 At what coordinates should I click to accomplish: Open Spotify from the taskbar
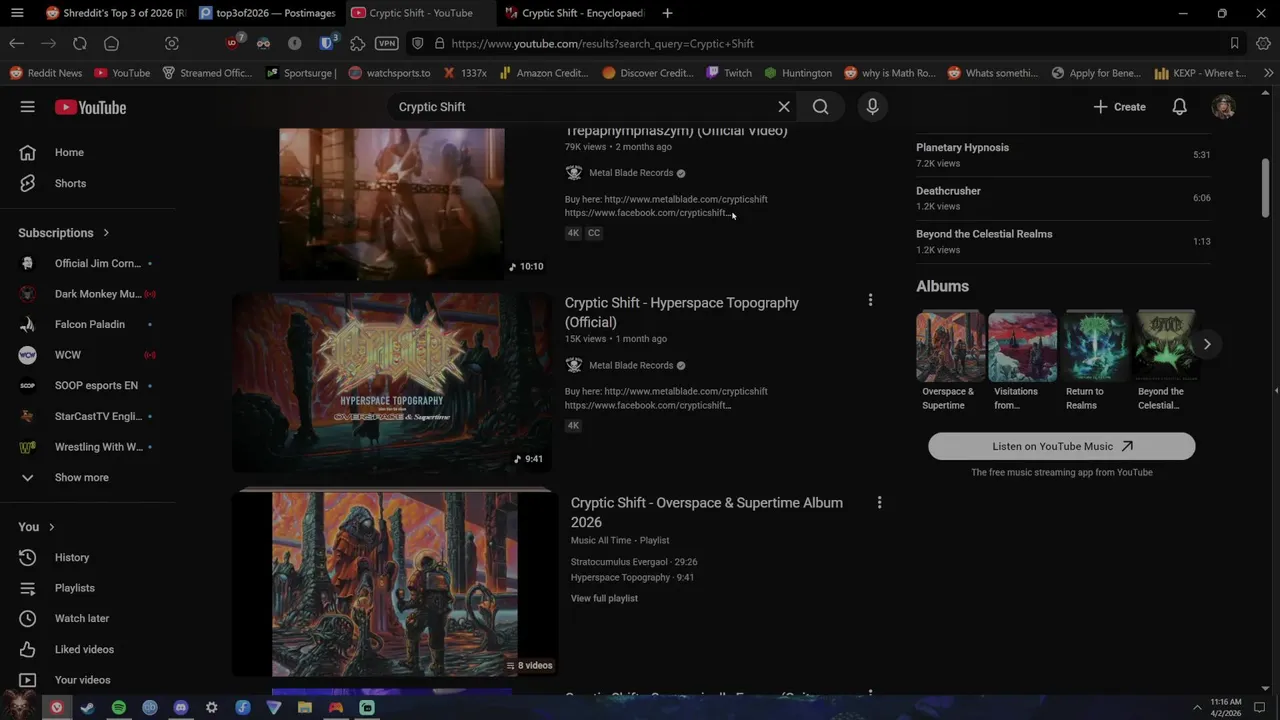[x=119, y=708]
